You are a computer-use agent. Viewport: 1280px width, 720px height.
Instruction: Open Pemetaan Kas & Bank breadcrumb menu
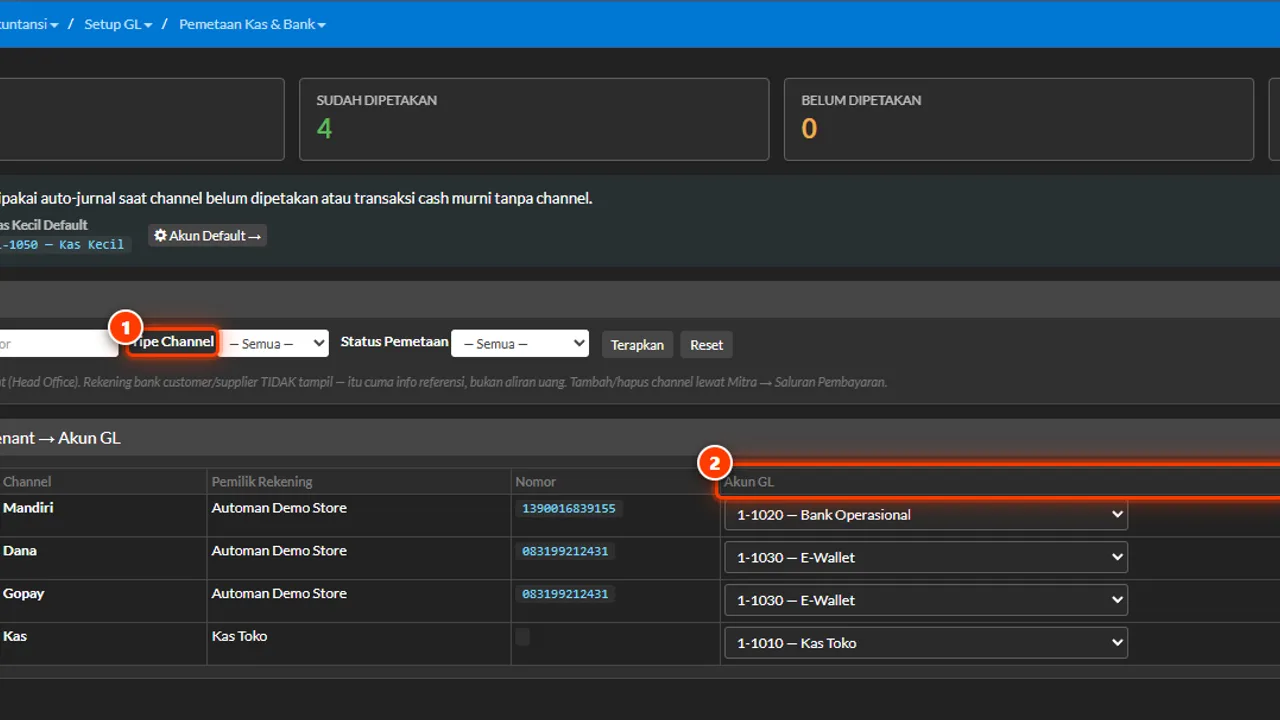[252, 24]
